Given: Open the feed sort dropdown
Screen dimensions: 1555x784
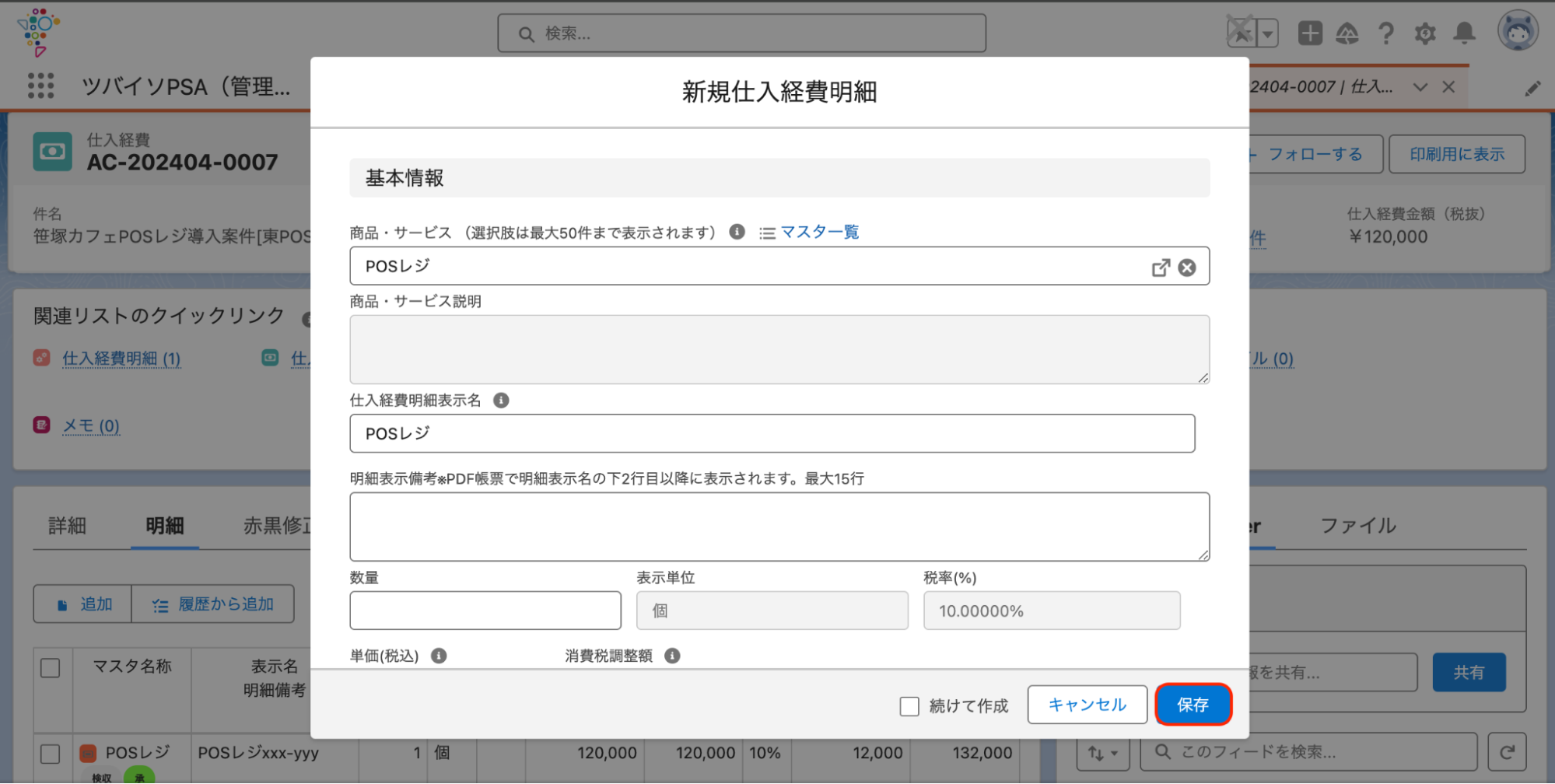Looking at the screenshot, I should point(1103,752).
